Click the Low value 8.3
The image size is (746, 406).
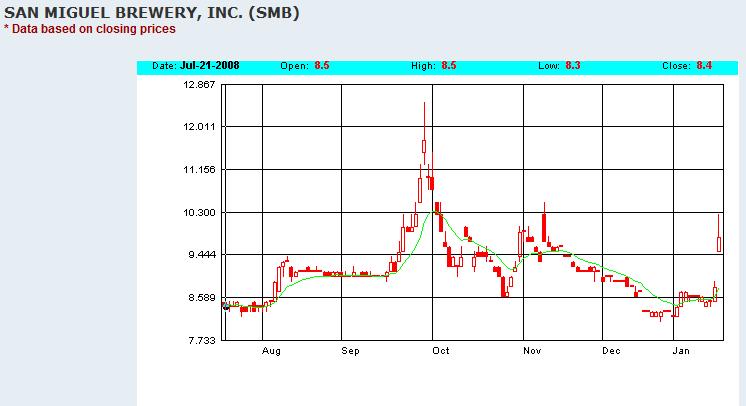point(573,66)
